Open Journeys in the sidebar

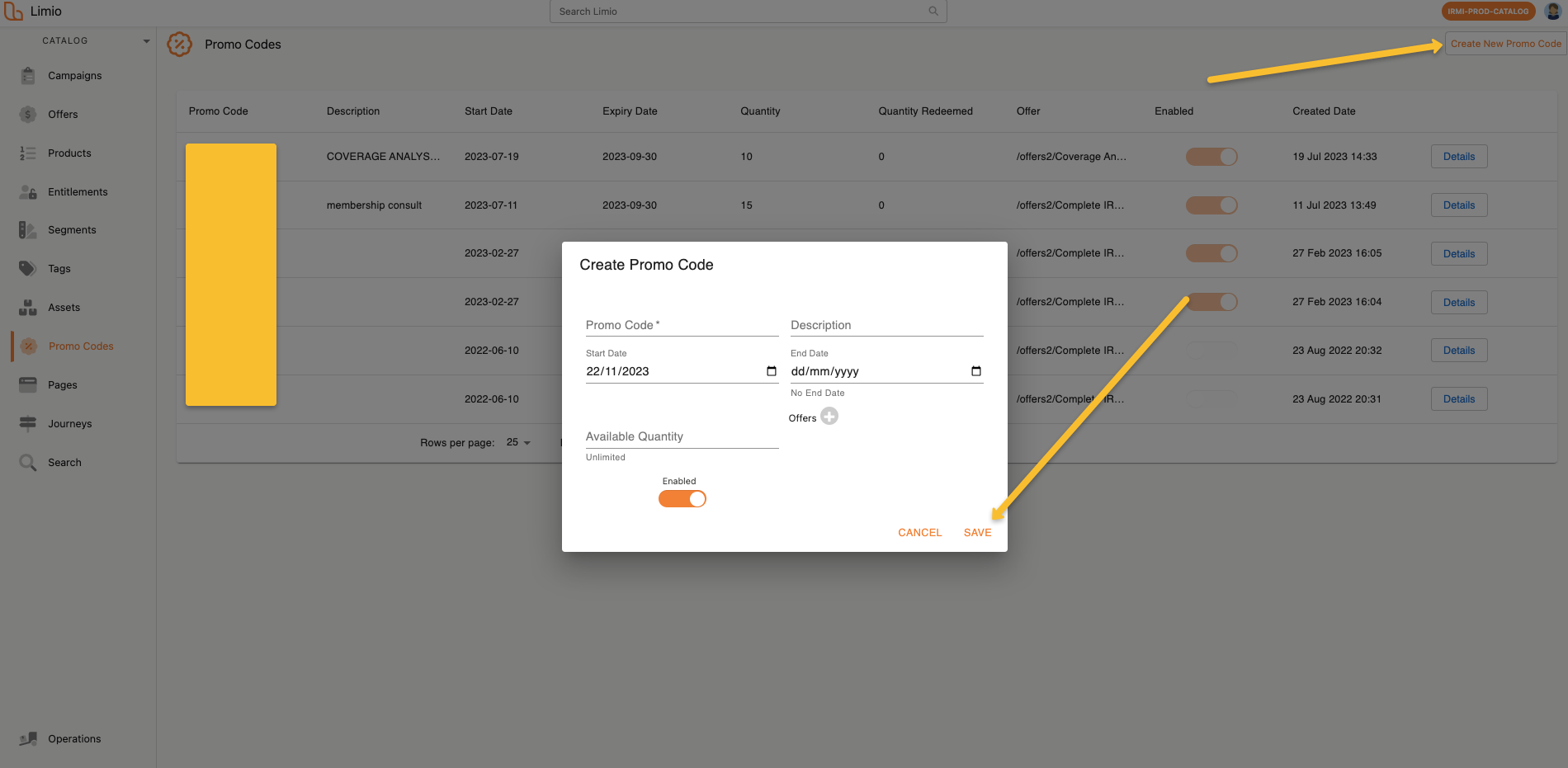(x=69, y=424)
